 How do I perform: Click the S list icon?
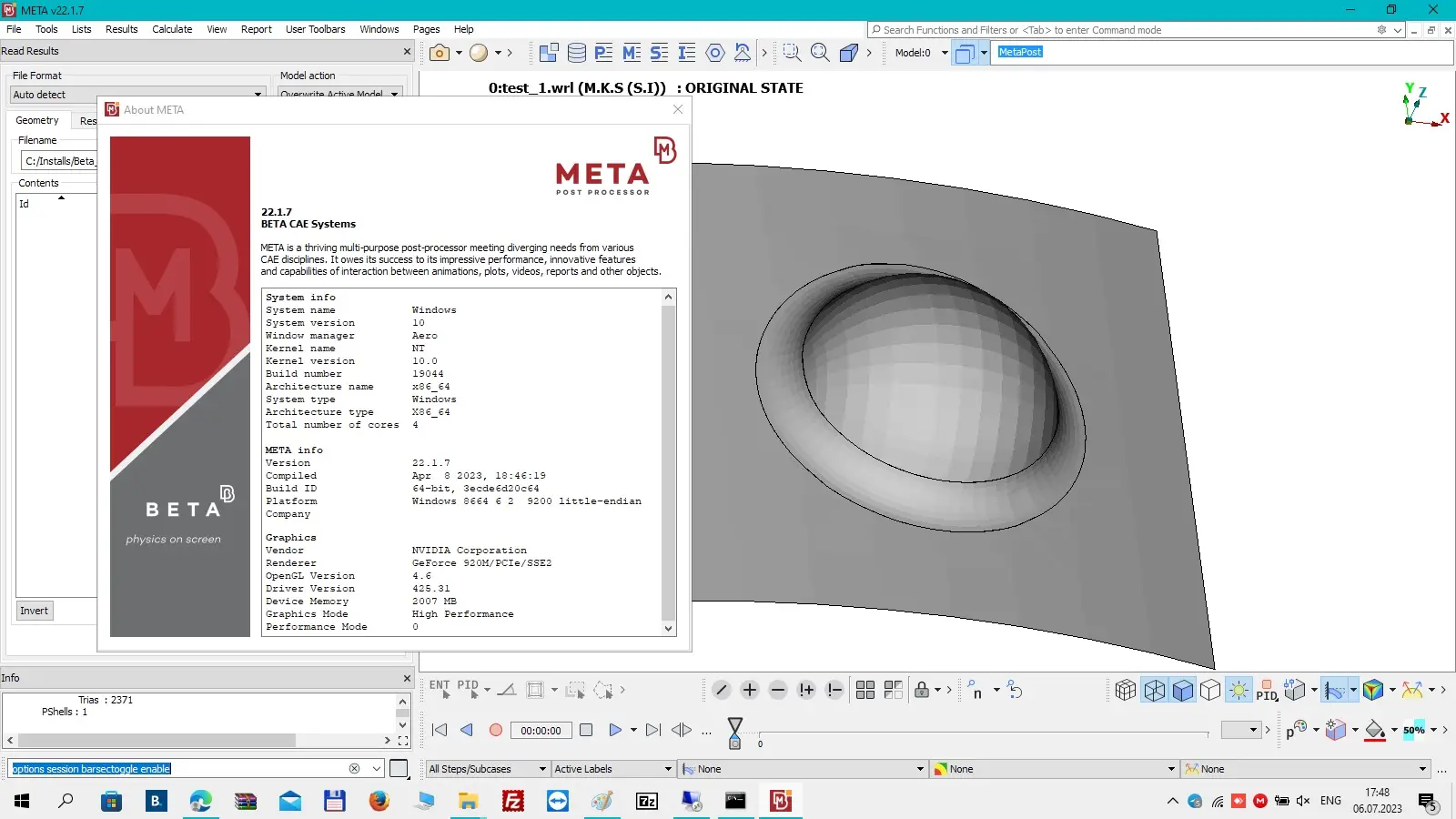(660, 53)
